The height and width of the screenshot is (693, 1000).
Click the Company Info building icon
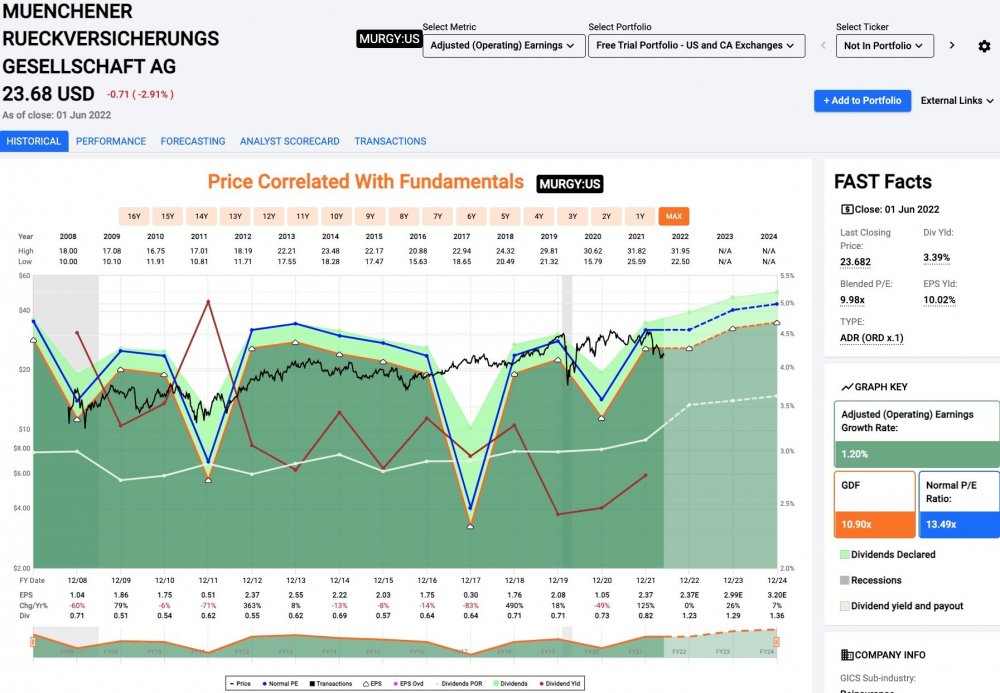(847, 655)
